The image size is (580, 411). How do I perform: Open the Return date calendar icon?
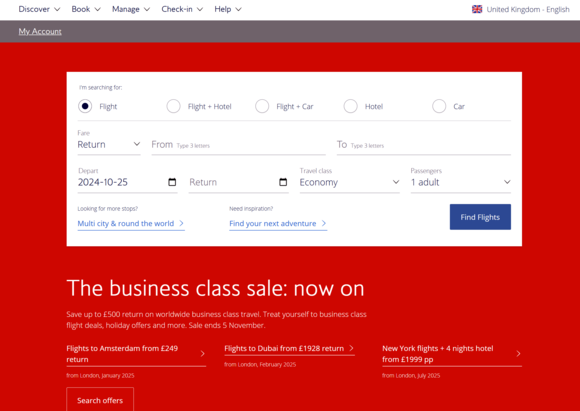tap(283, 182)
